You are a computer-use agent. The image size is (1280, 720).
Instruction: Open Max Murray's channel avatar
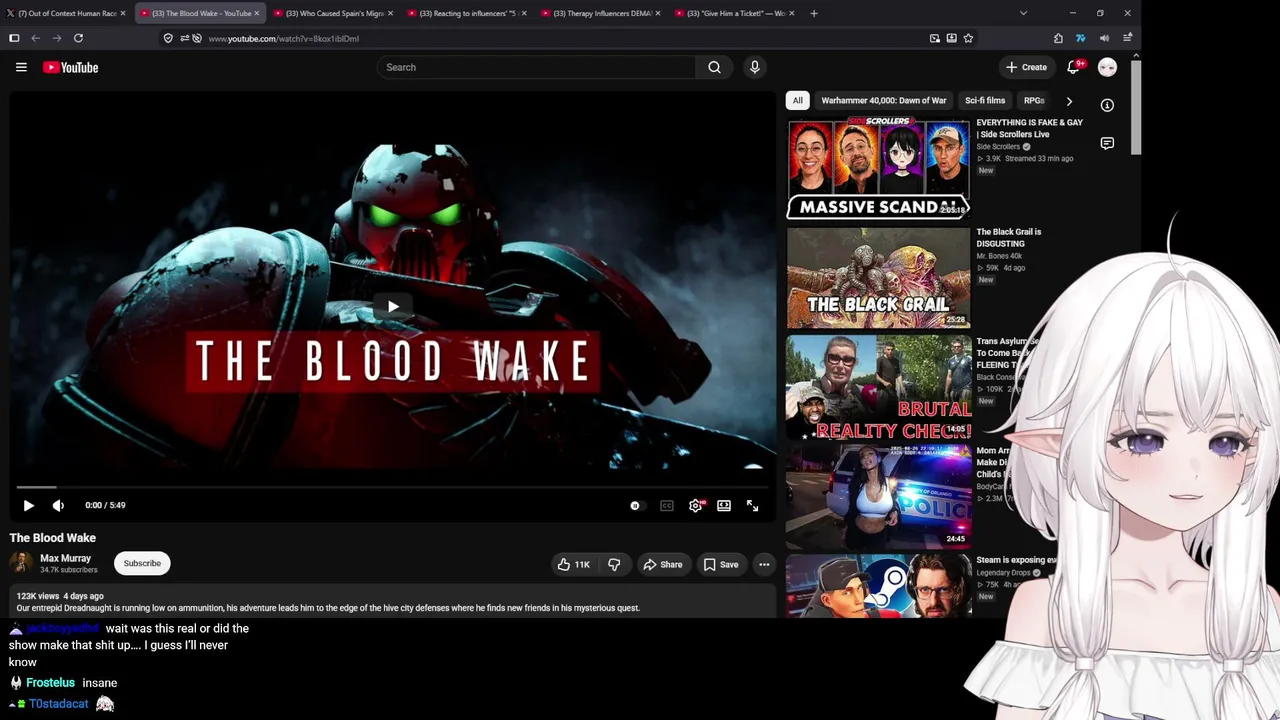click(x=21, y=563)
